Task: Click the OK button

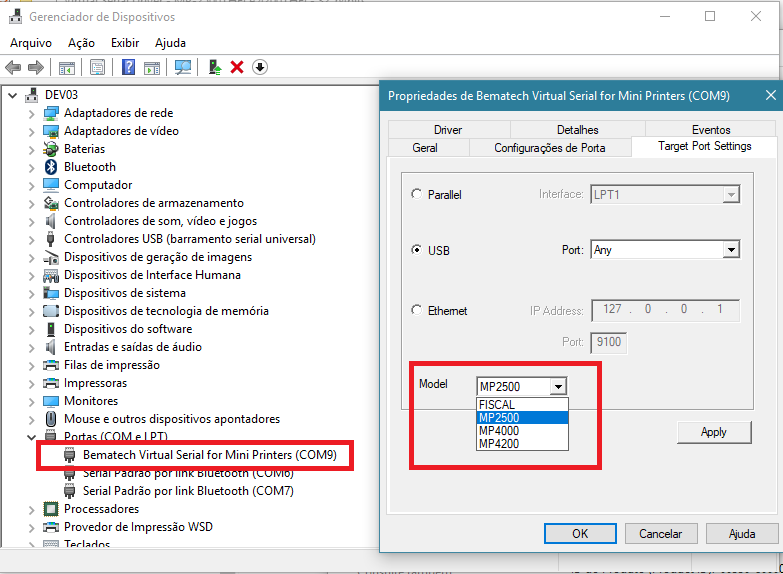Action: 580,534
